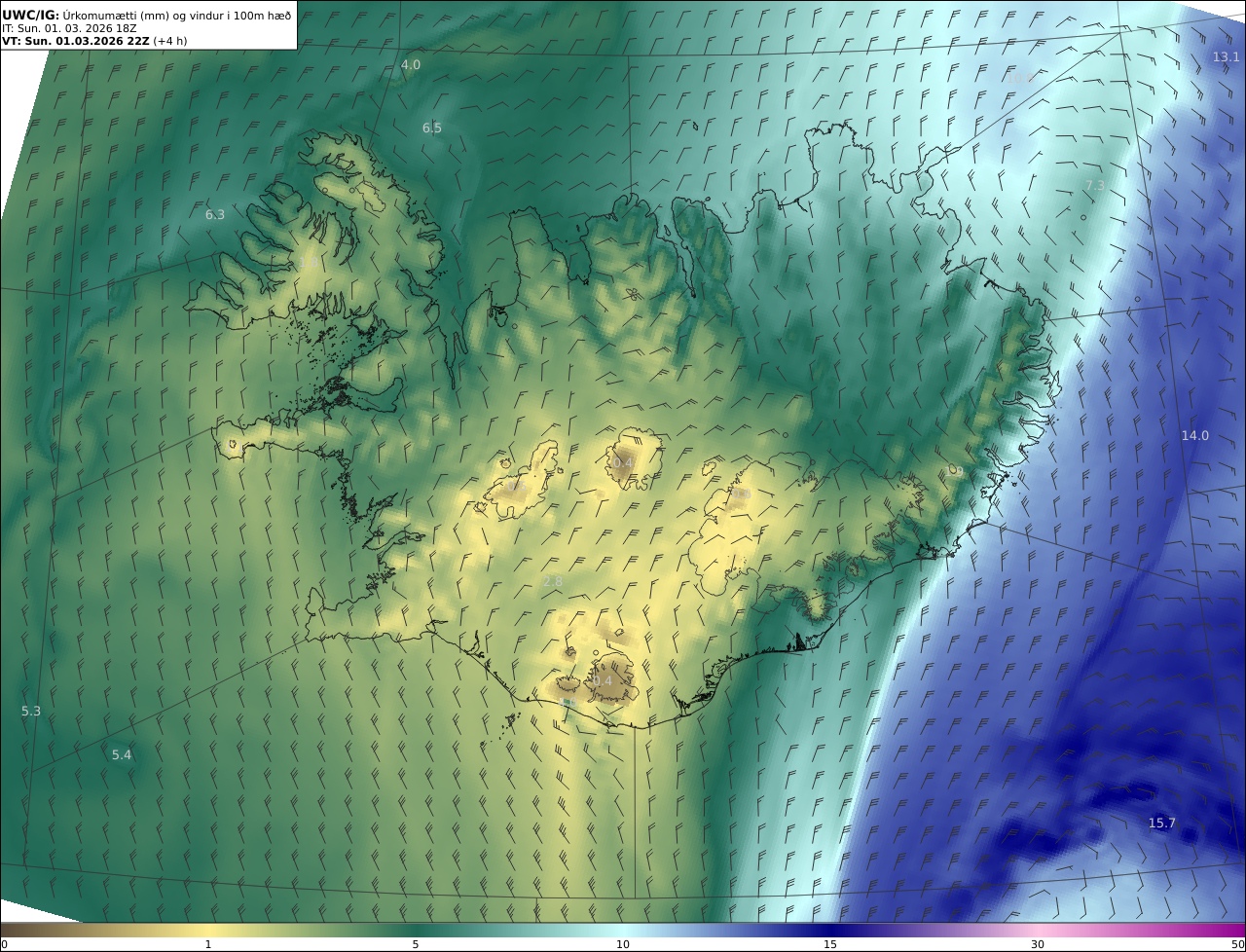Click the colorbar tick labeled 10

pos(623,944)
